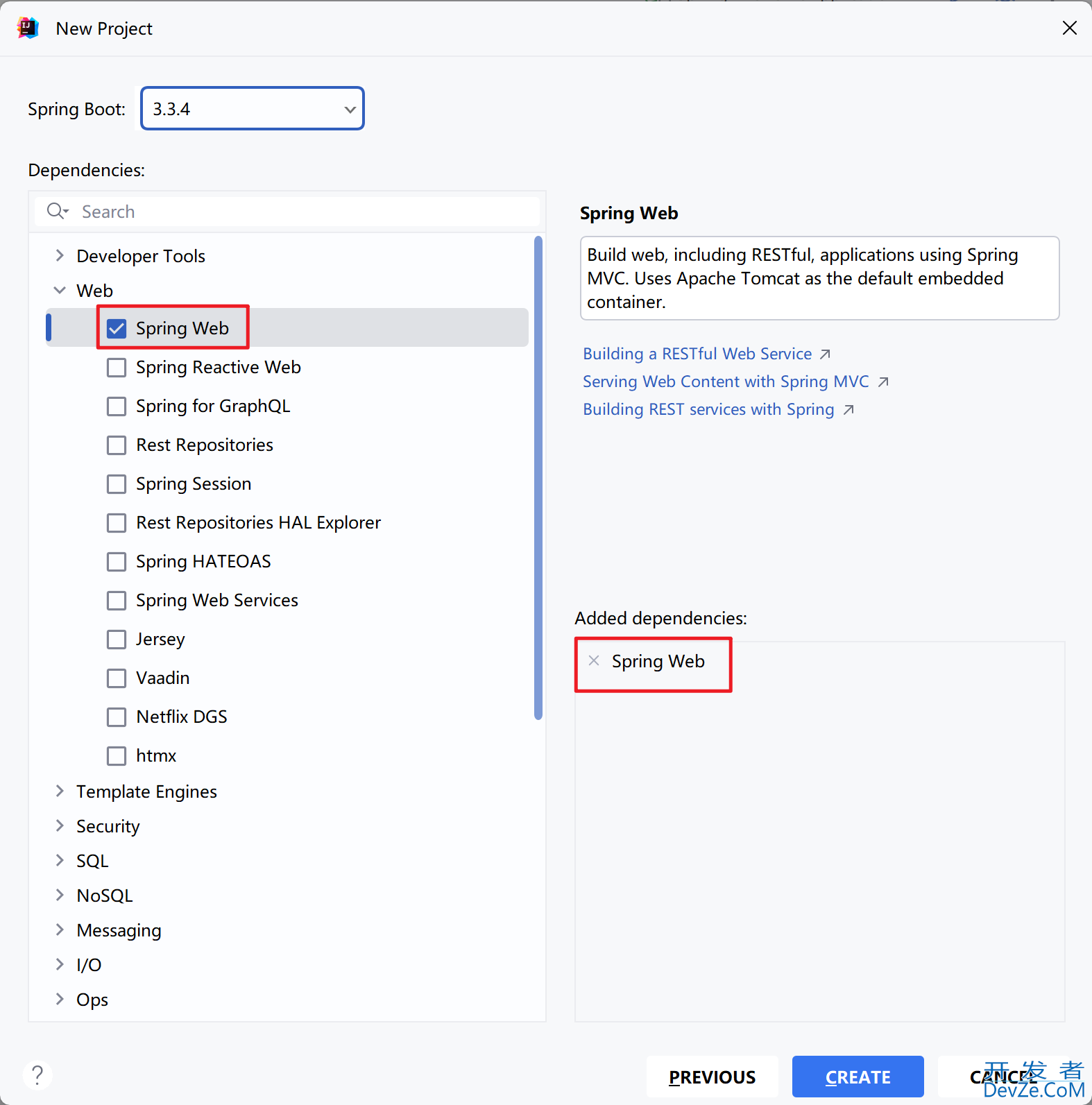Image resolution: width=1092 pixels, height=1105 pixels.
Task: Expand the Developer Tools category
Action: [x=60, y=255]
